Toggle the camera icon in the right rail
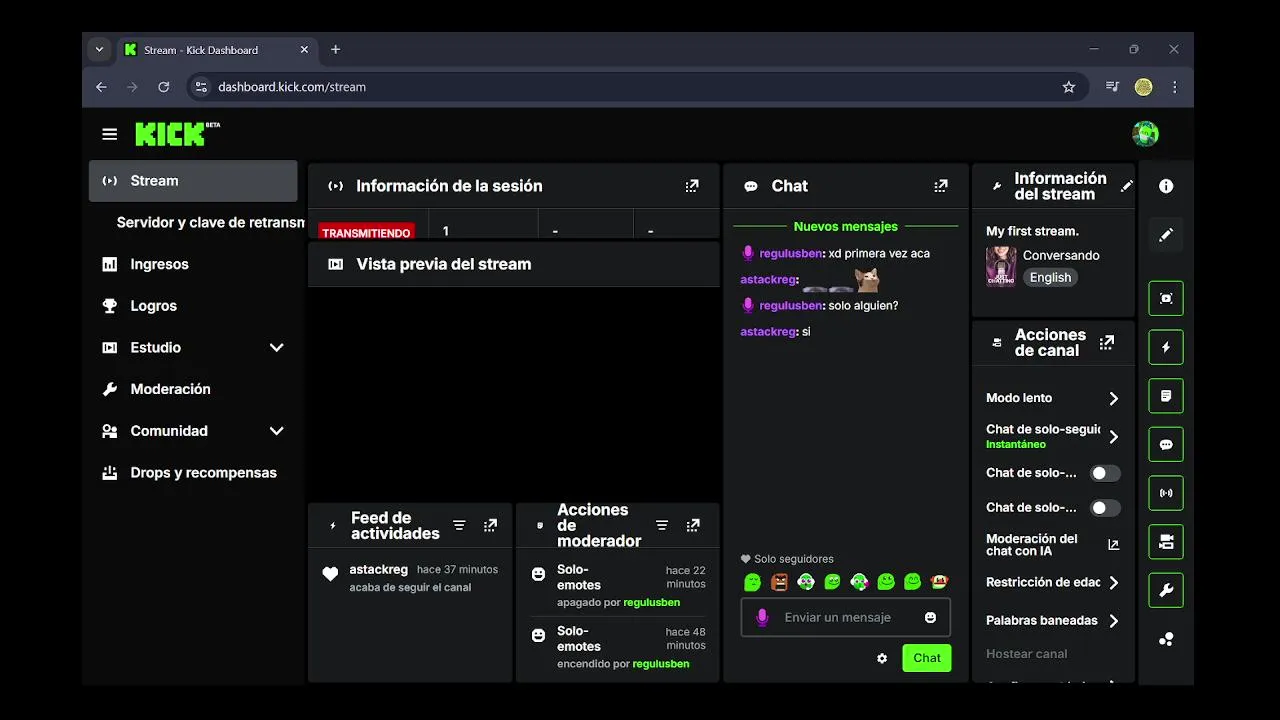The height and width of the screenshot is (720, 1280). (x=1166, y=542)
